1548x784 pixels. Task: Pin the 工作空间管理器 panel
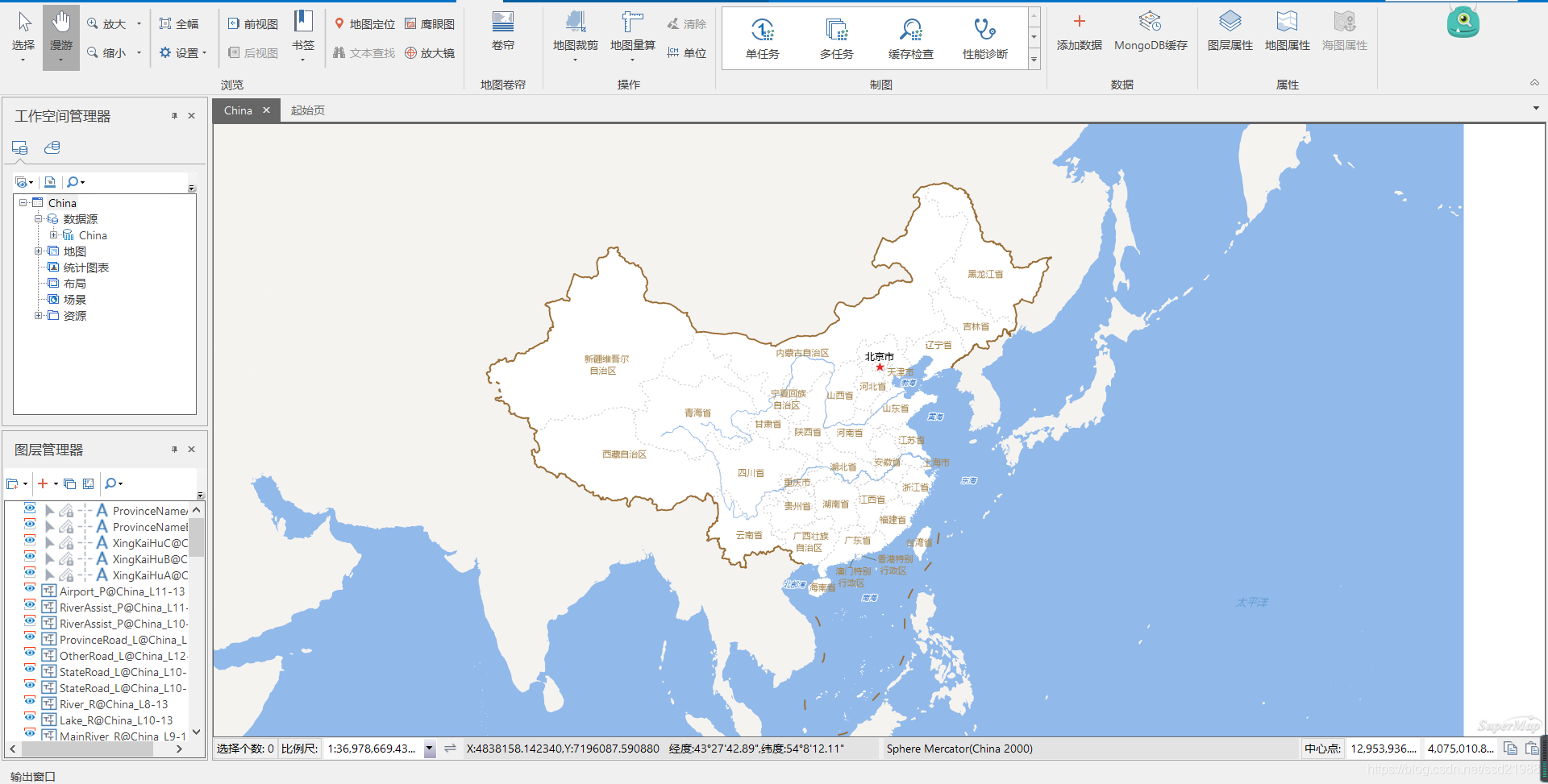(x=174, y=116)
